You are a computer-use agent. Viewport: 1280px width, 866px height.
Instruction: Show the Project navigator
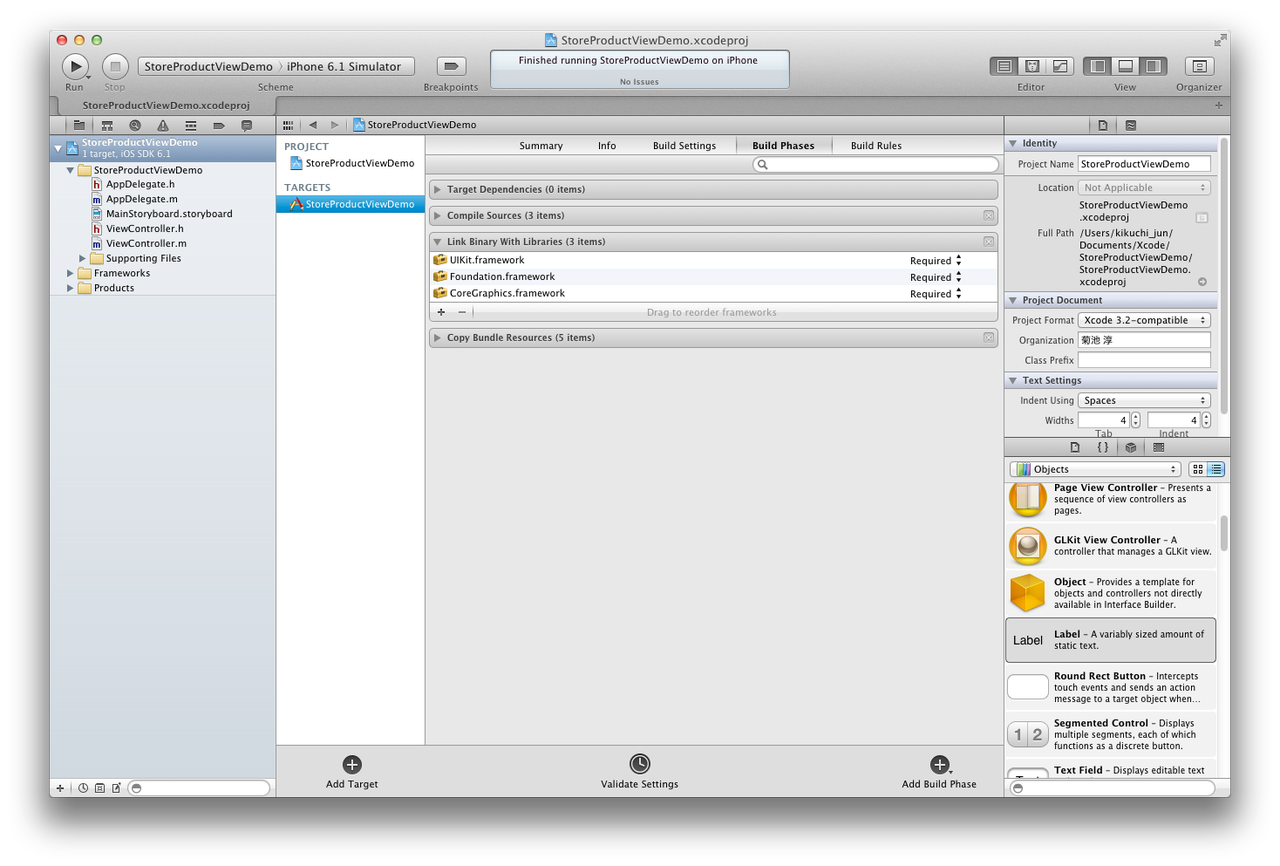pyautogui.click(x=79, y=125)
